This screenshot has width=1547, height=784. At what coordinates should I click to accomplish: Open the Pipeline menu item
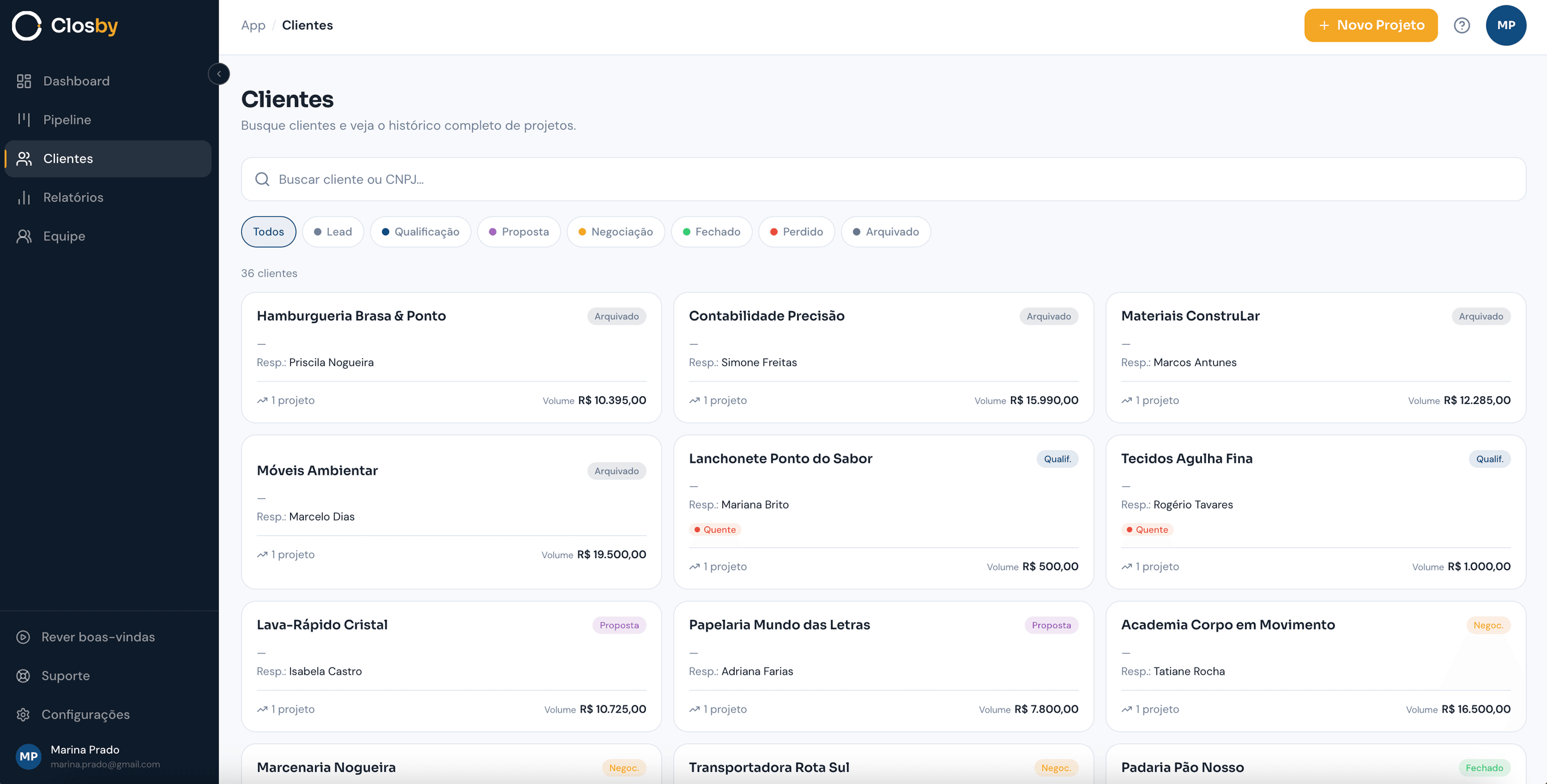pyautogui.click(x=108, y=120)
